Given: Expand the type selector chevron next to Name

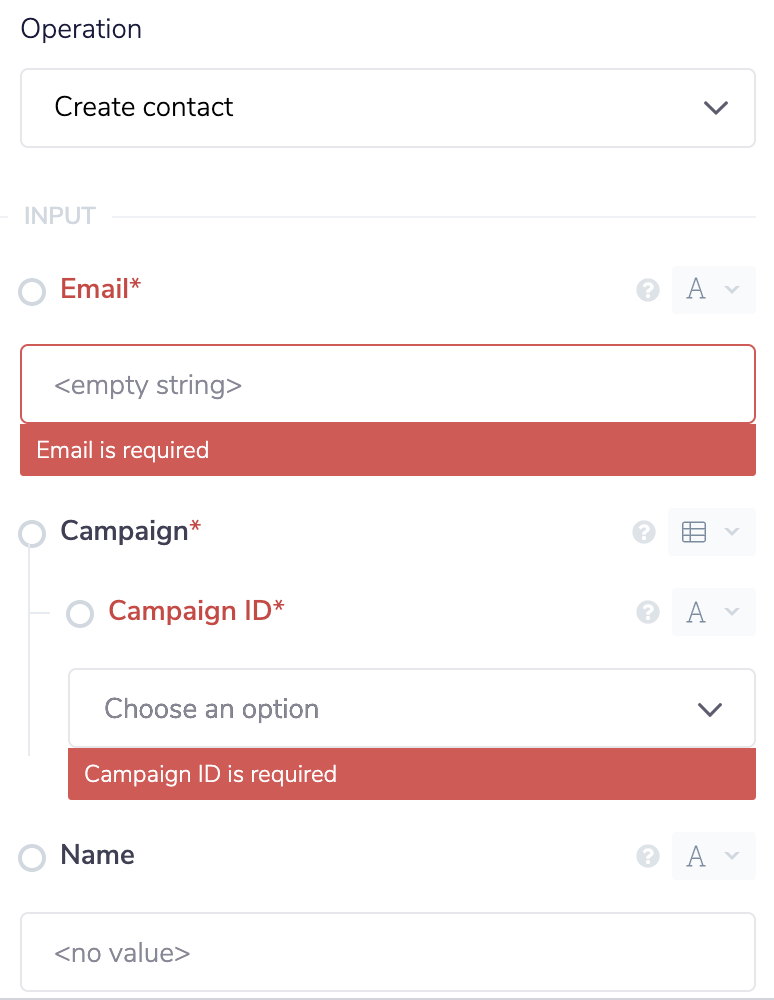Looking at the screenshot, I should 733,857.
